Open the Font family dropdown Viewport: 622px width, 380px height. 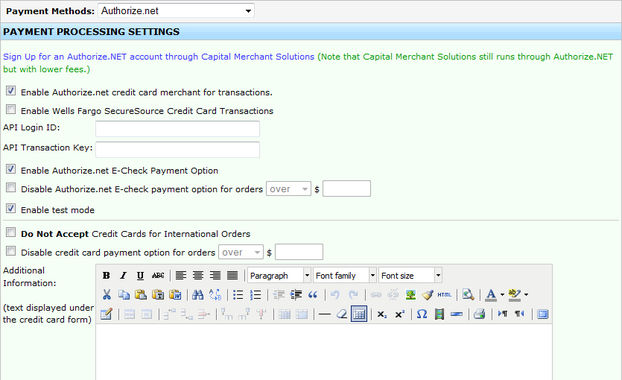pyautogui.click(x=344, y=275)
